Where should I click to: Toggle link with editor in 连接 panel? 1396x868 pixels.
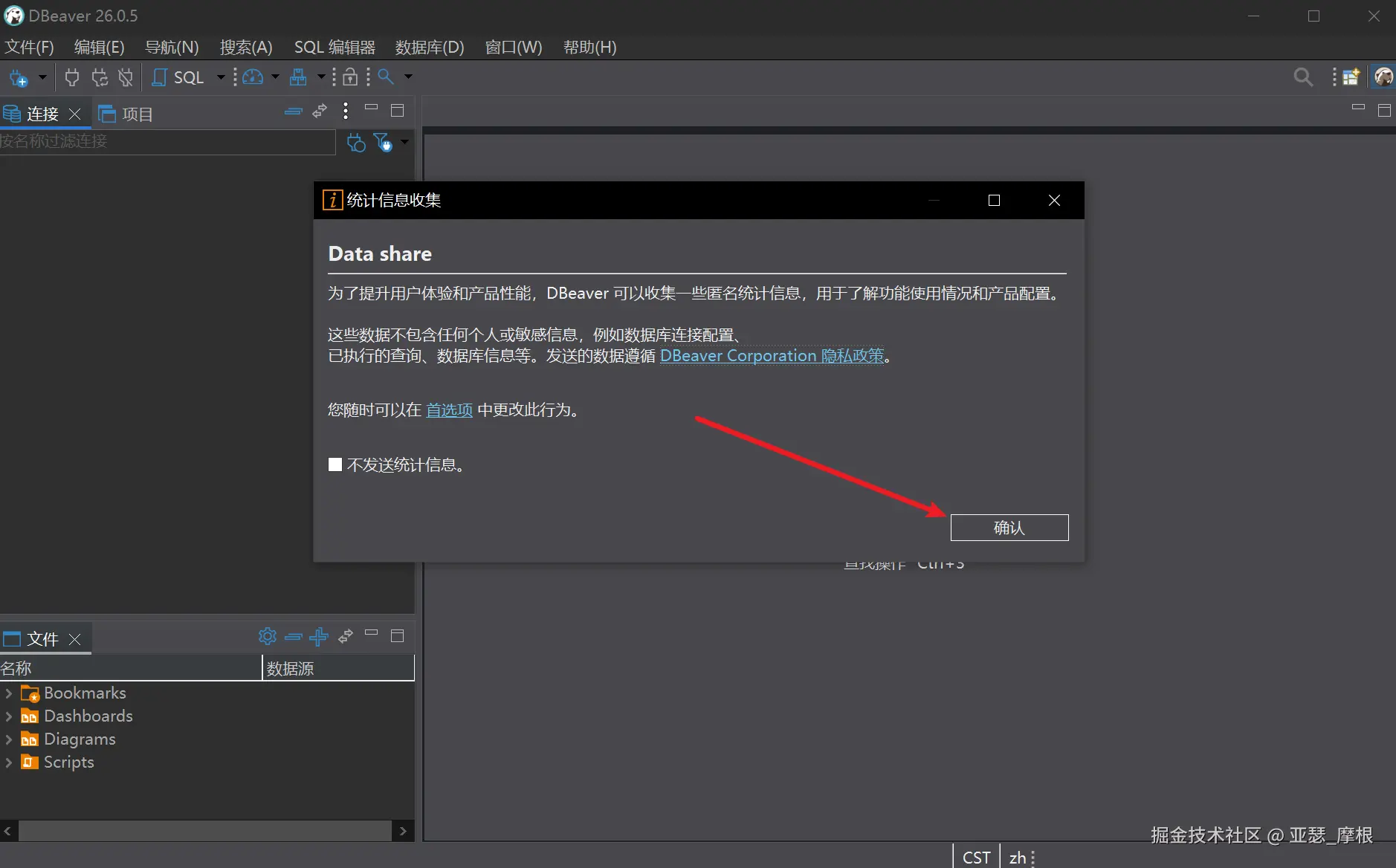tap(320, 111)
